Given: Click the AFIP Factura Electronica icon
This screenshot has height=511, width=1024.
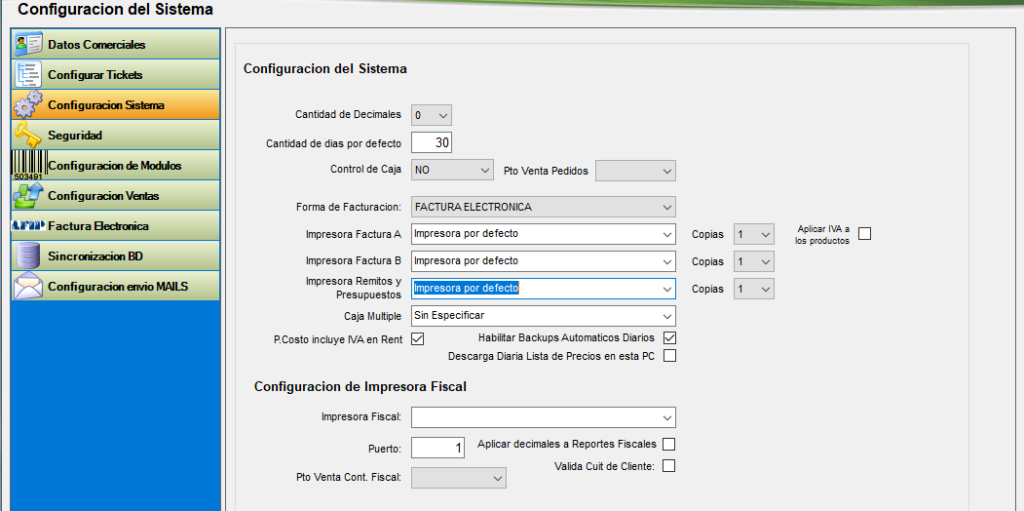Looking at the screenshot, I should pyautogui.click(x=28, y=225).
